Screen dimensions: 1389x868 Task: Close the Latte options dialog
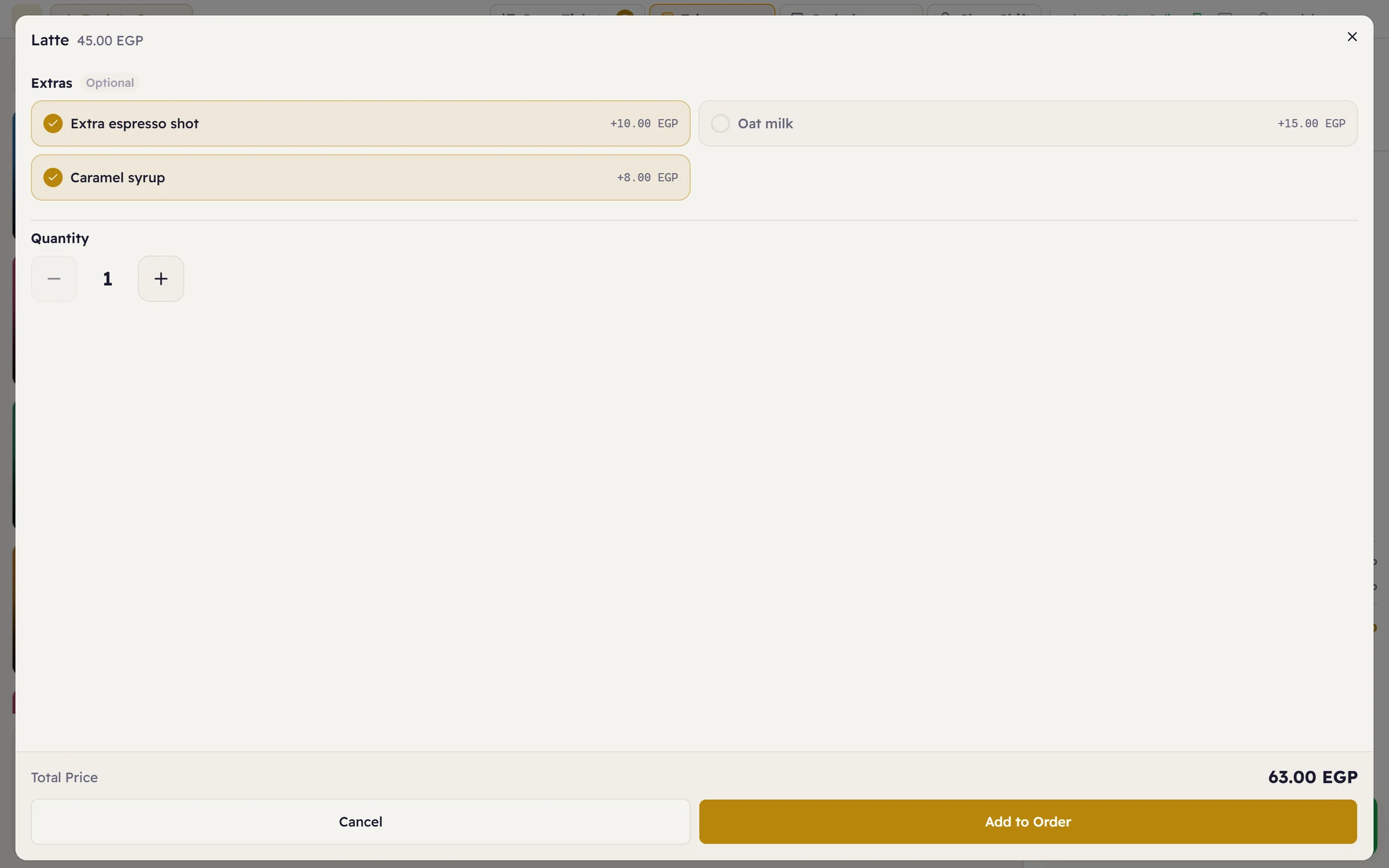[1352, 37]
